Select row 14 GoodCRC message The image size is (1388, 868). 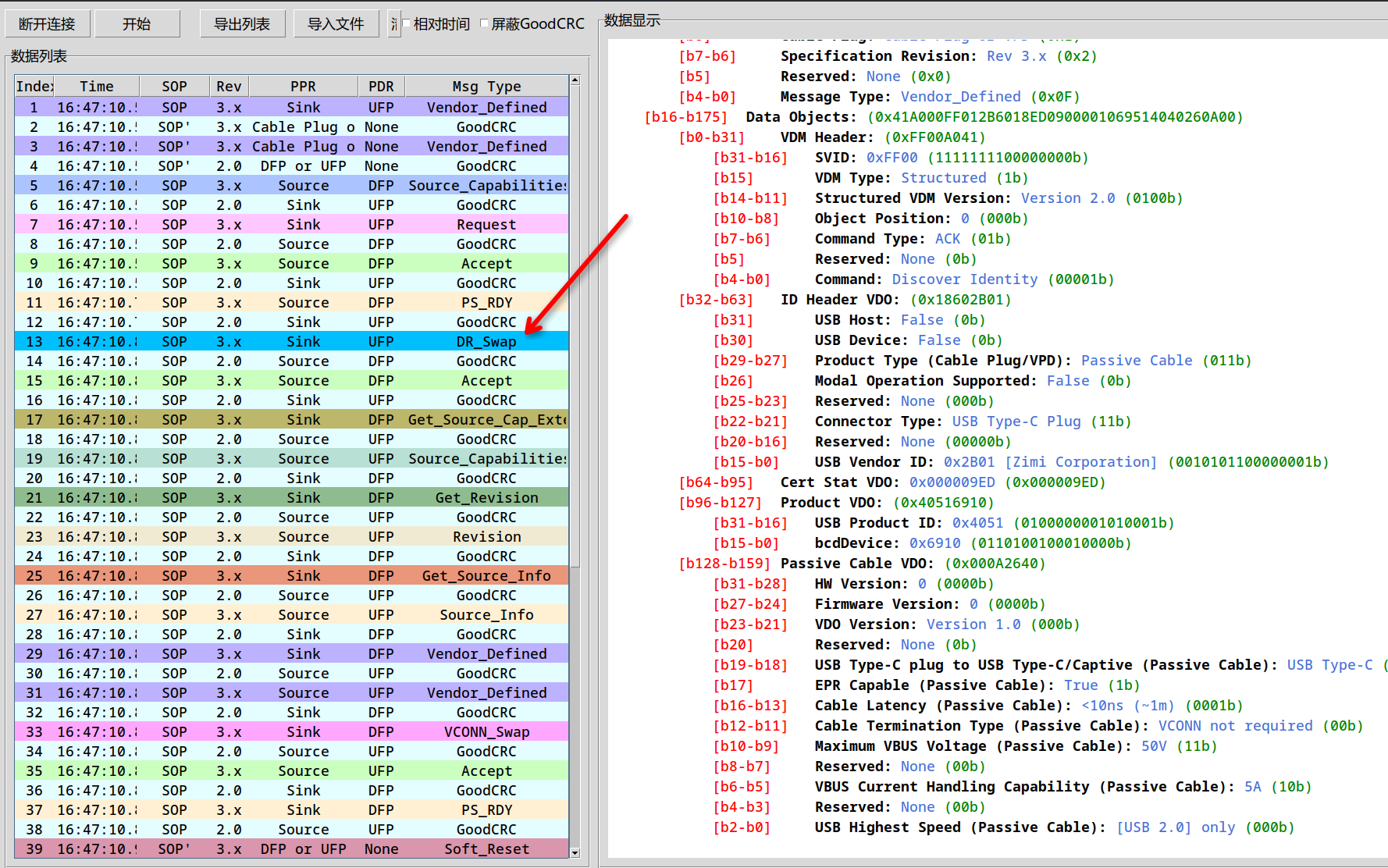tap(291, 361)
